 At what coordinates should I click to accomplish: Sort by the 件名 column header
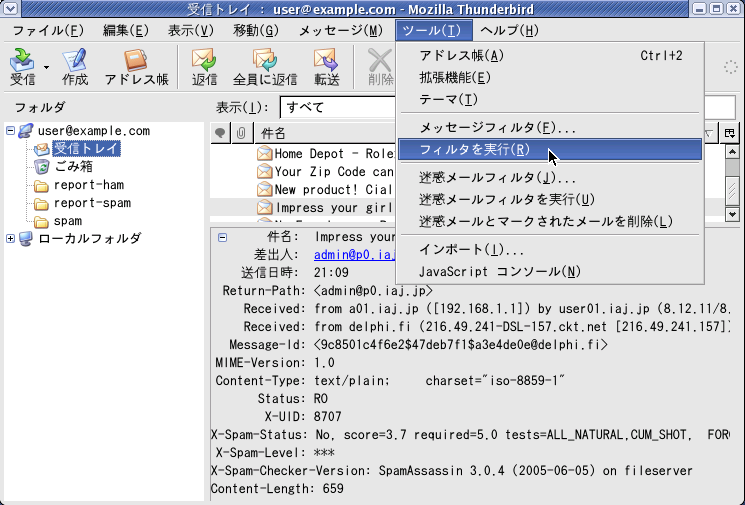pyautogui.click(x=325, y=133)
